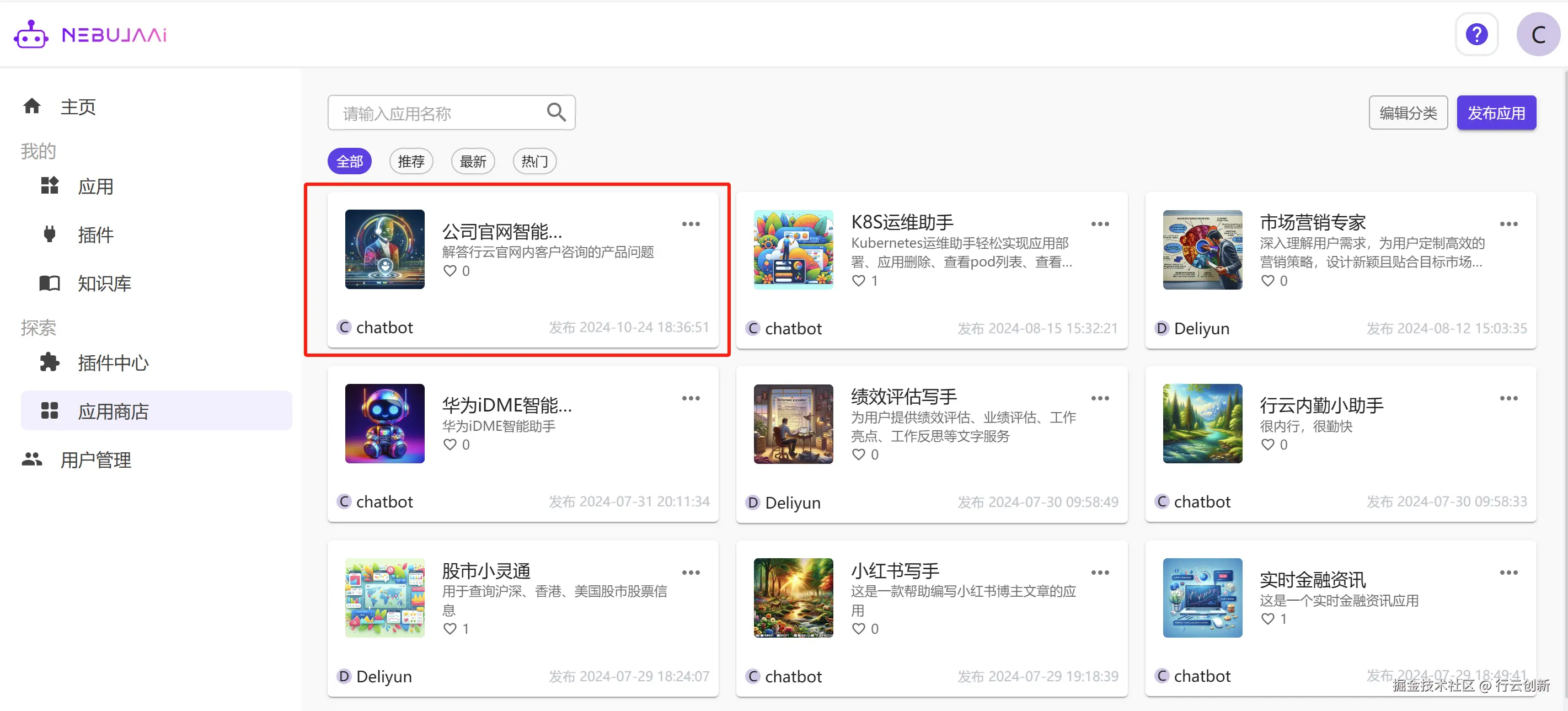The height and width of the screenshot is (711, 1568).
Task: Click the NebulaAI robot logo
Action: 30,35
